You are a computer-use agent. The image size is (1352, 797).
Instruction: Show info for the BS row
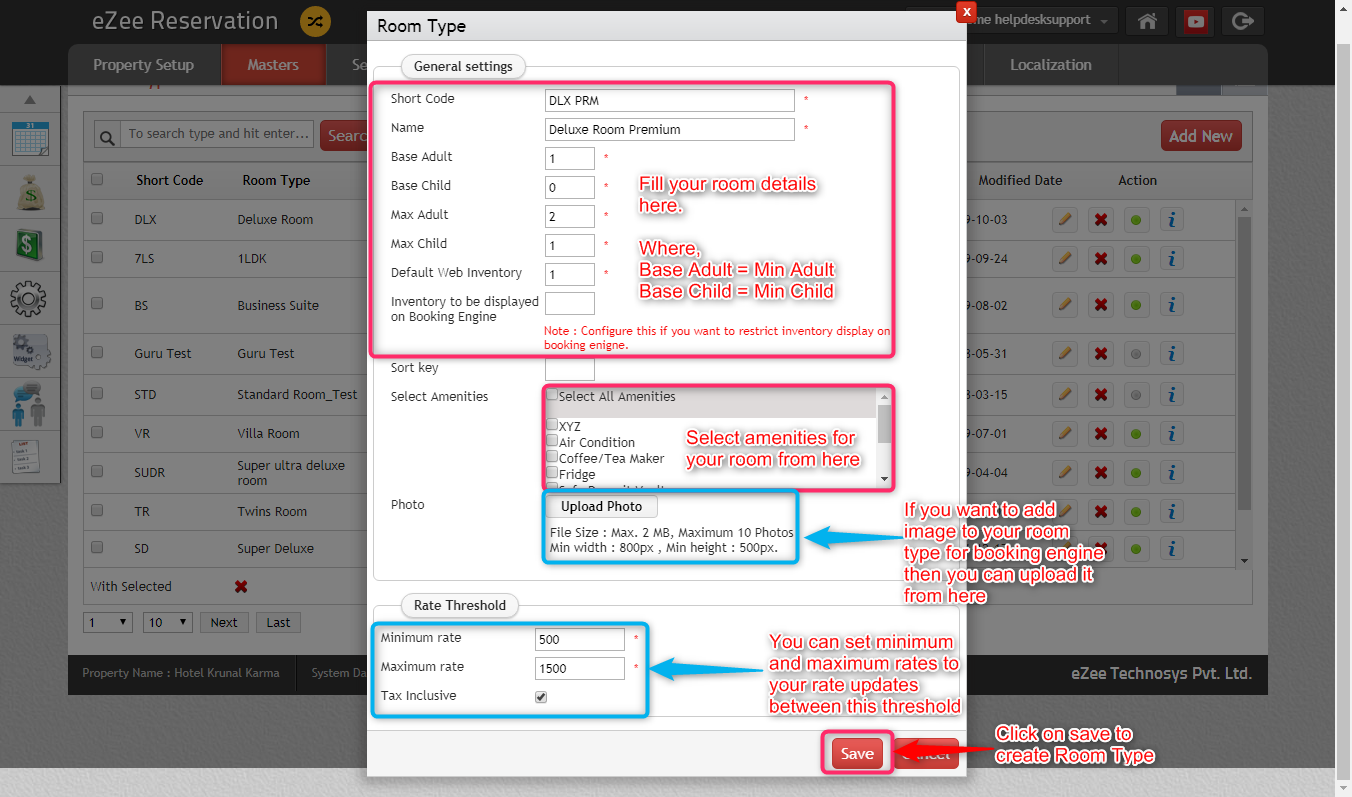(x=1172, y=304)
